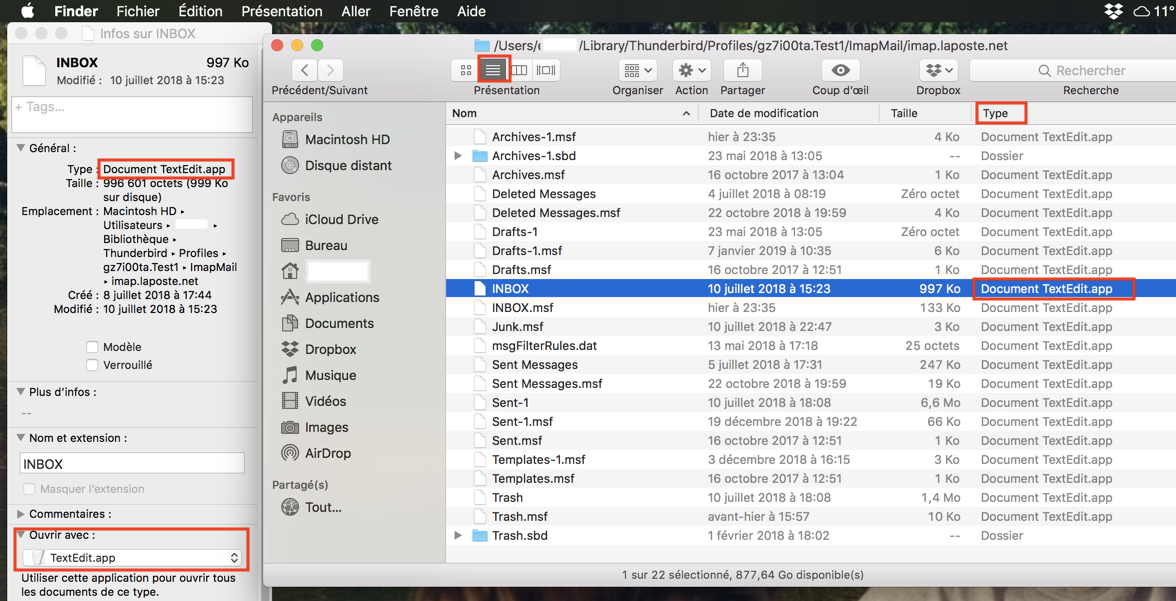Toggle the Masquer l'extension checkbox
This screenshot has width=1176, height=601.
[29, 489]
